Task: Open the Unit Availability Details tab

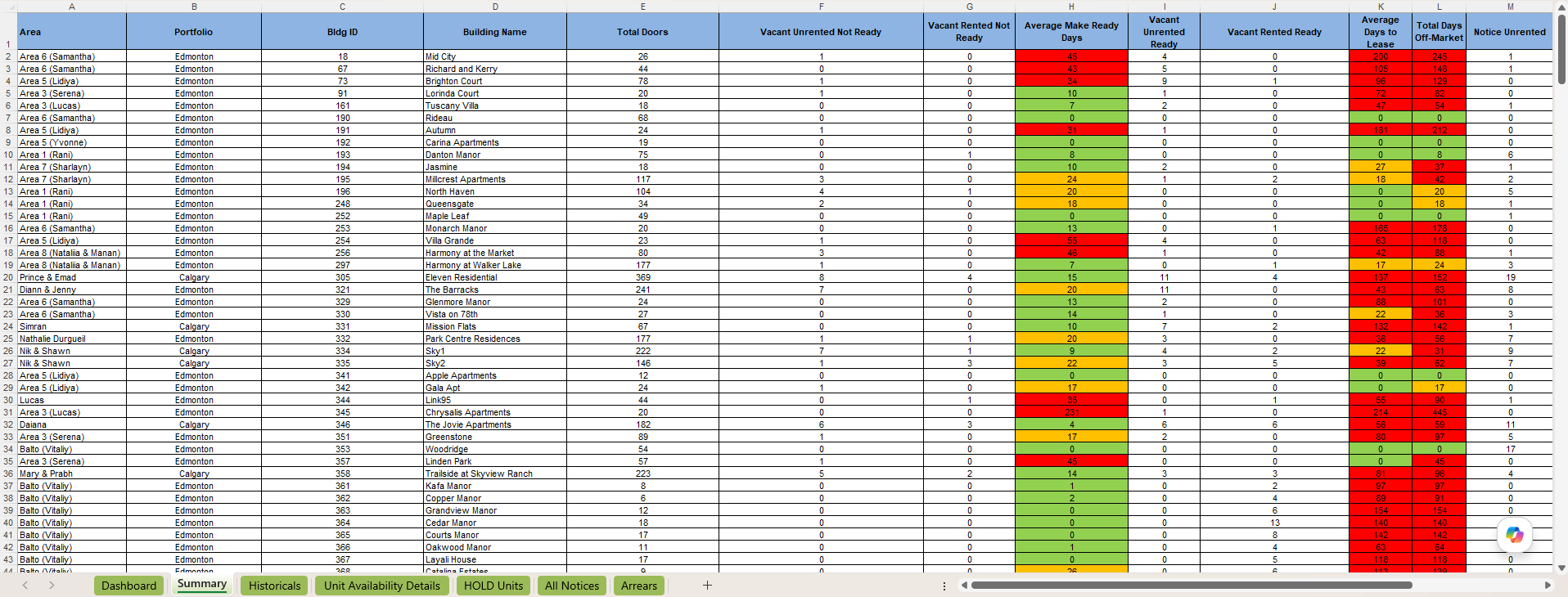Action: coord(381,586)
